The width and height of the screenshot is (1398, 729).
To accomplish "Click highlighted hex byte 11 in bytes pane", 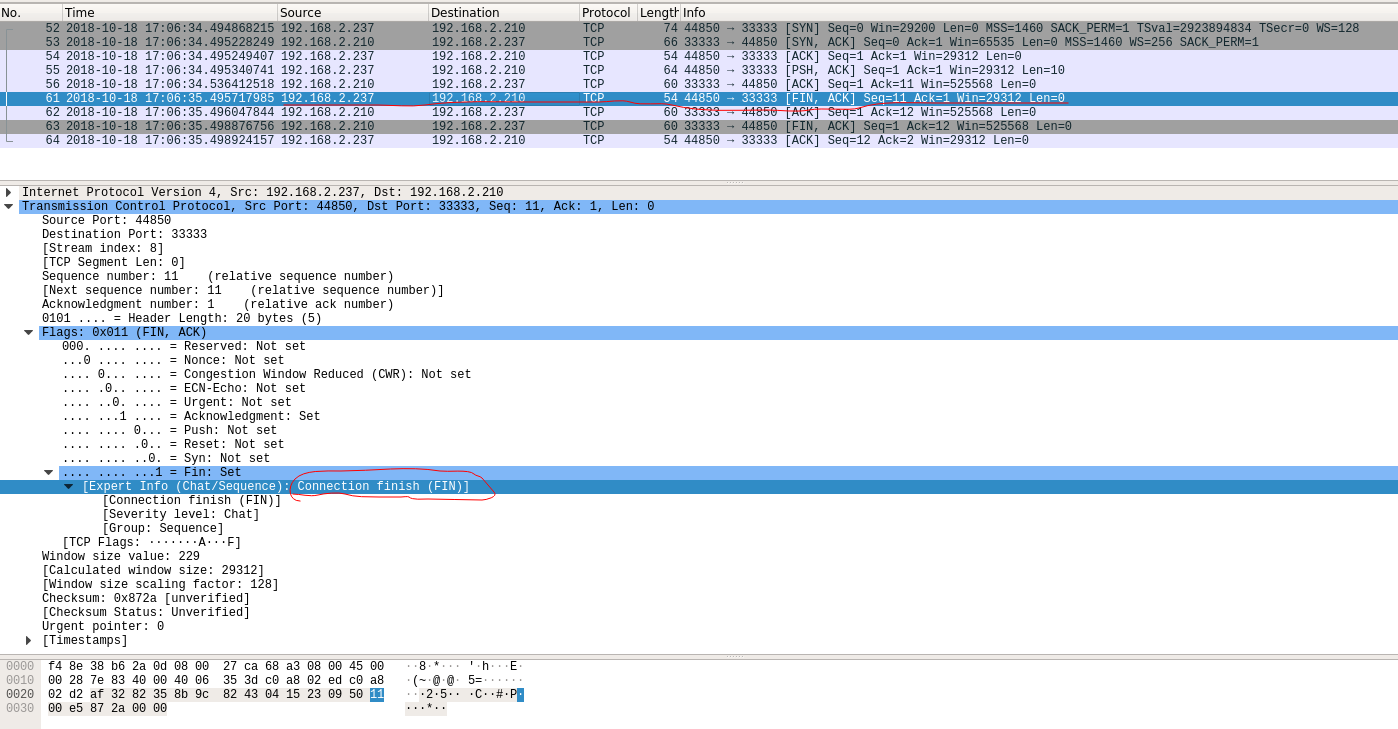I will tap(377, 695).
